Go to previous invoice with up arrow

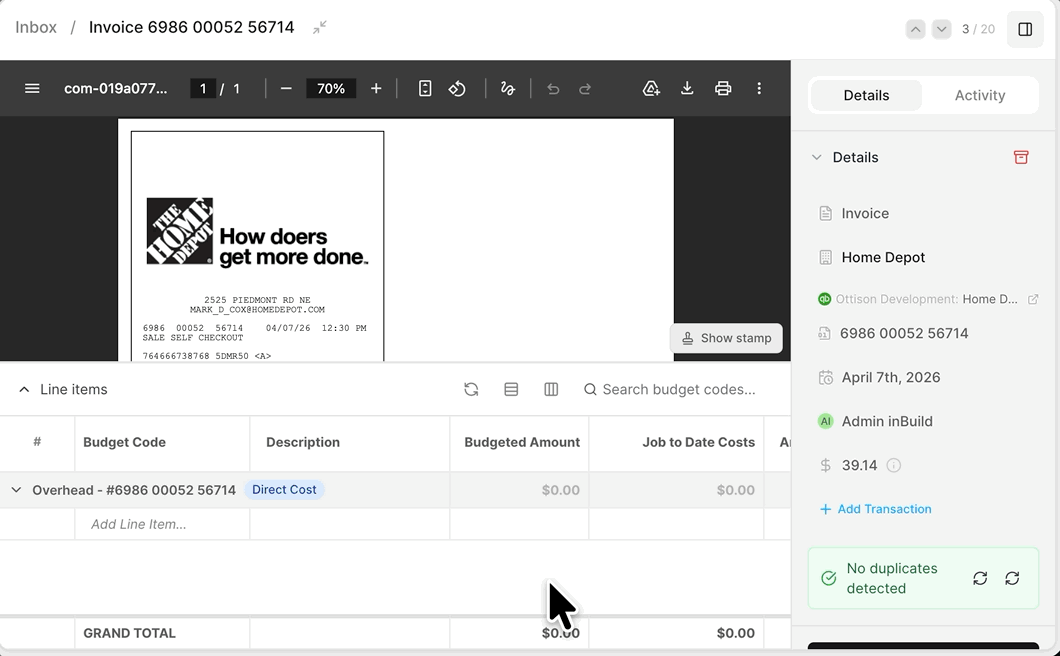tap(915, 29)
